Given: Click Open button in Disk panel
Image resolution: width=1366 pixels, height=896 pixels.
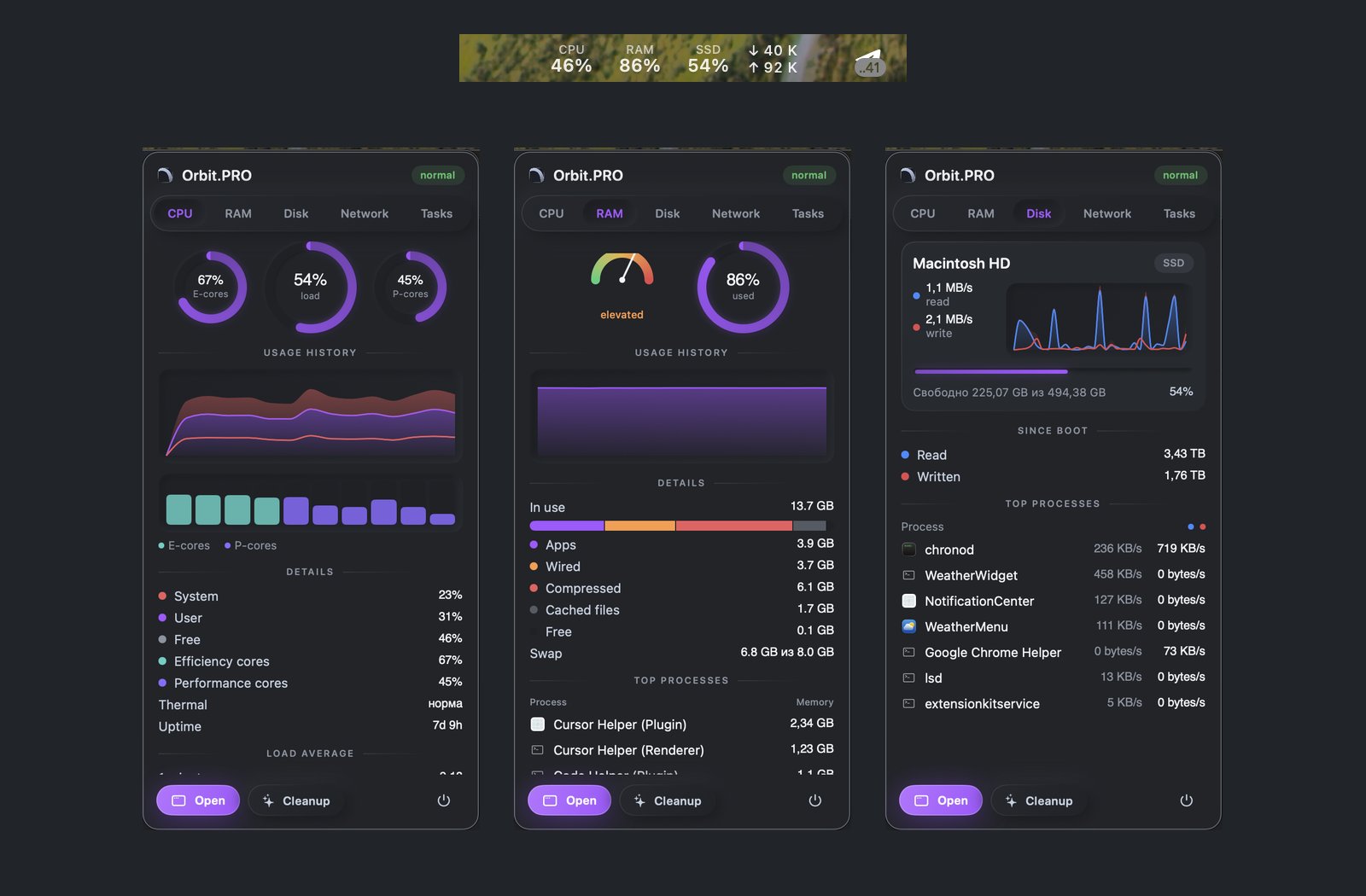Looking at the screenshot, I should tap(941, 800).
